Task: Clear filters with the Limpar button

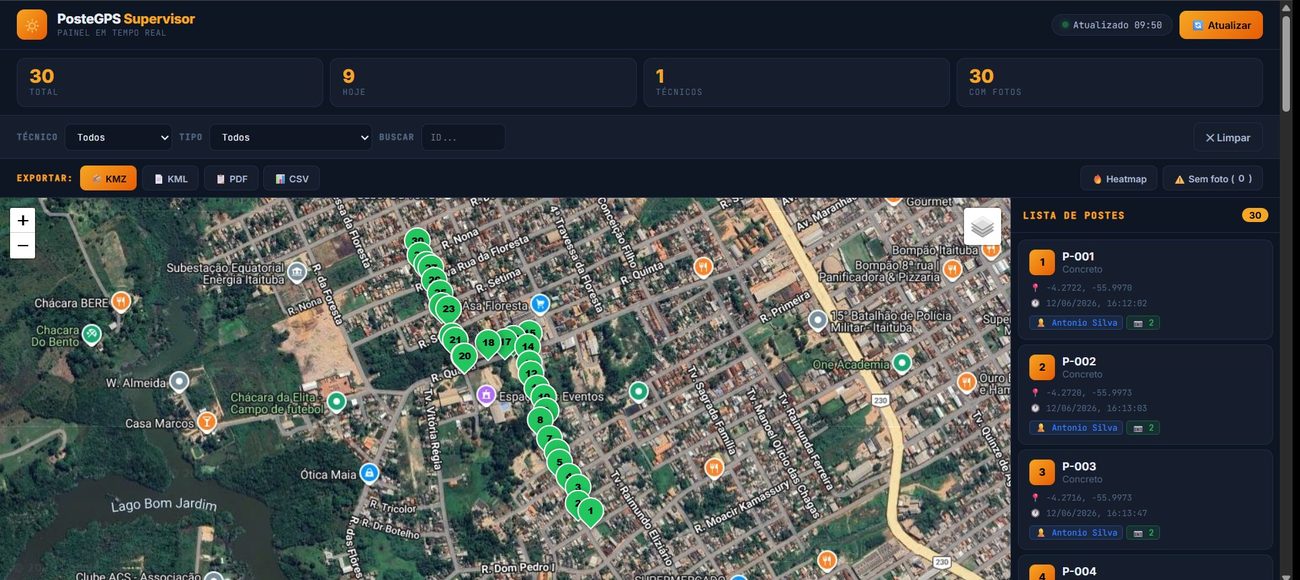Action: click(1227, 137)
